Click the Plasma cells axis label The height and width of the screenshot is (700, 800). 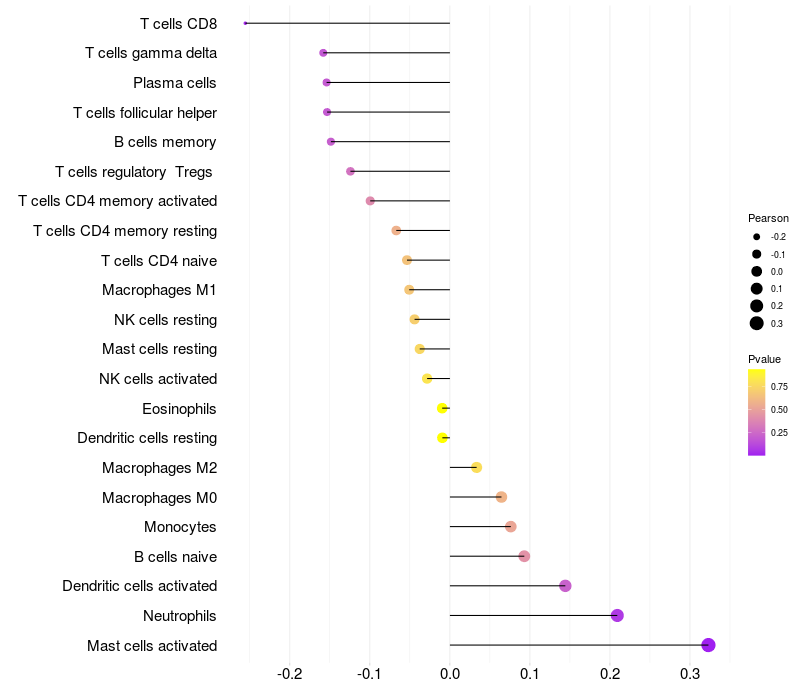[175, 83]
